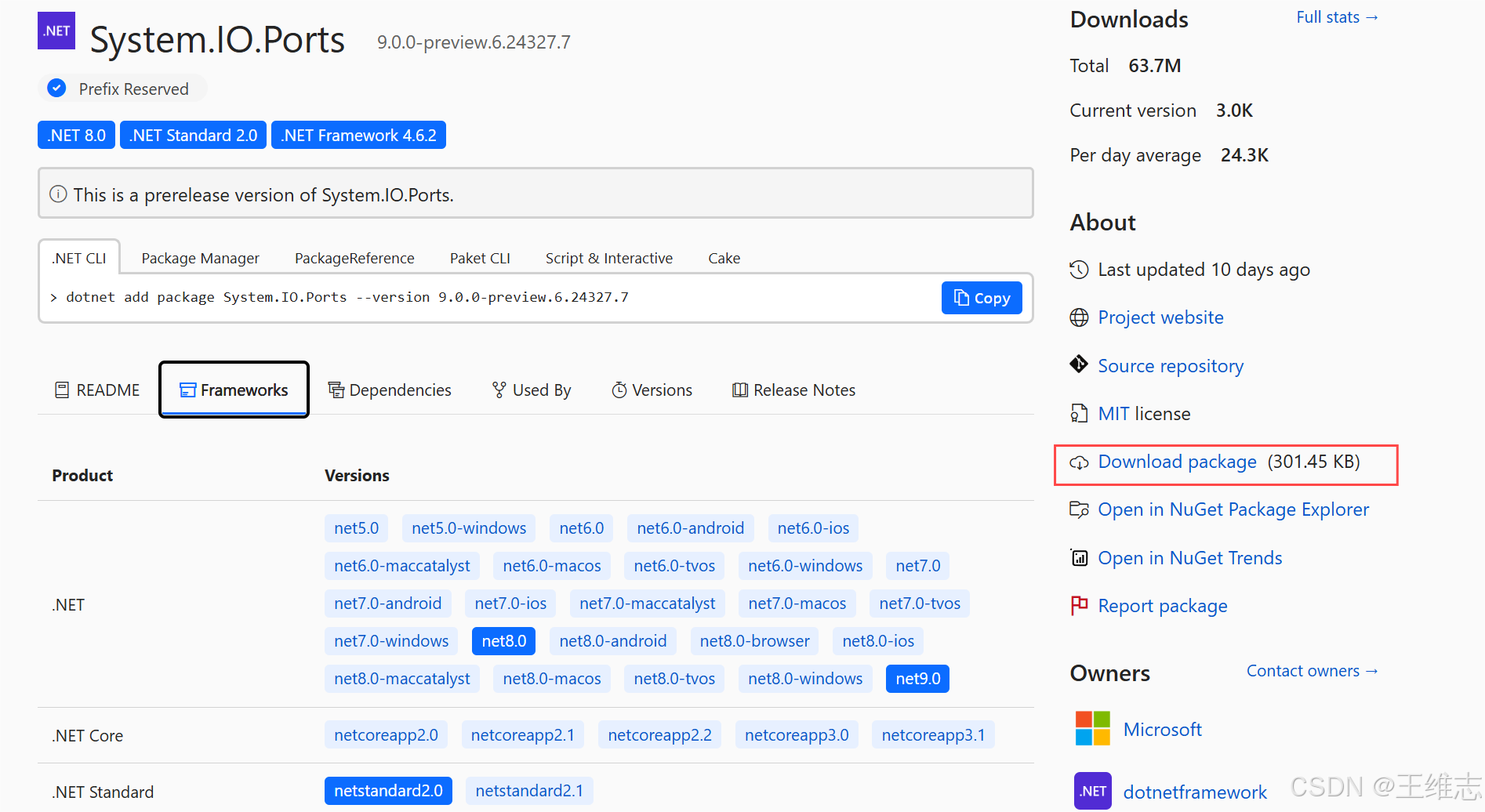Open the Microsoft owner profile link
This screenshot has width=1485, height=812.
(1162, 730)
